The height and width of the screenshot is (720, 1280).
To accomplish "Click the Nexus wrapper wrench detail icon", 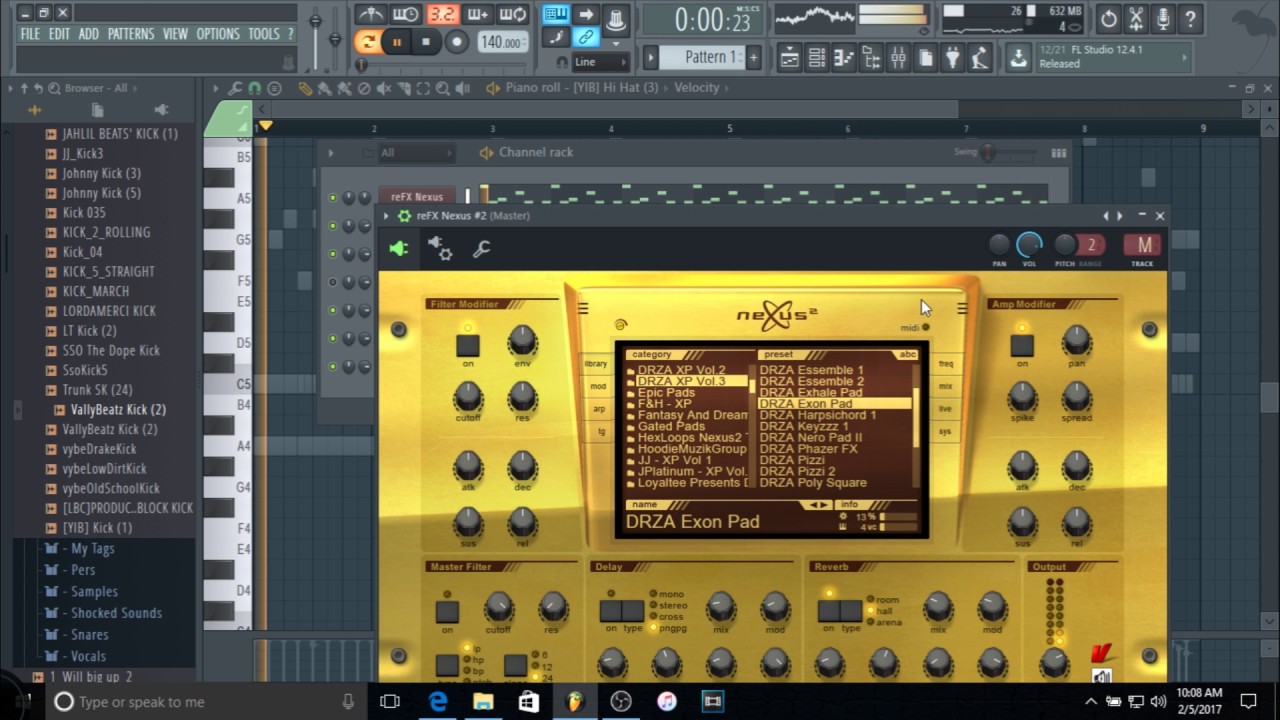I will pos(481,249).
